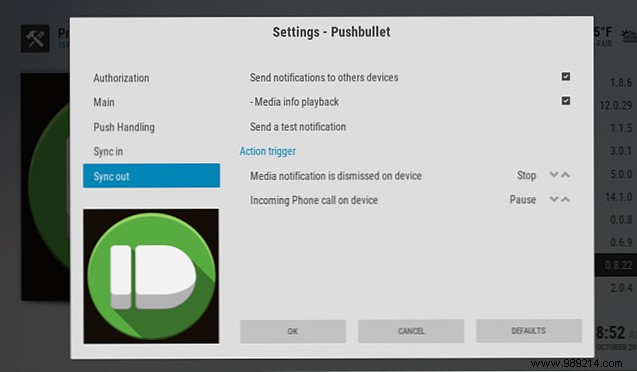Image resolution: width=637 pixels, height=372 pixels.
Task: Select version 0.8.22 row in background list
Action: tap(616, 265)
